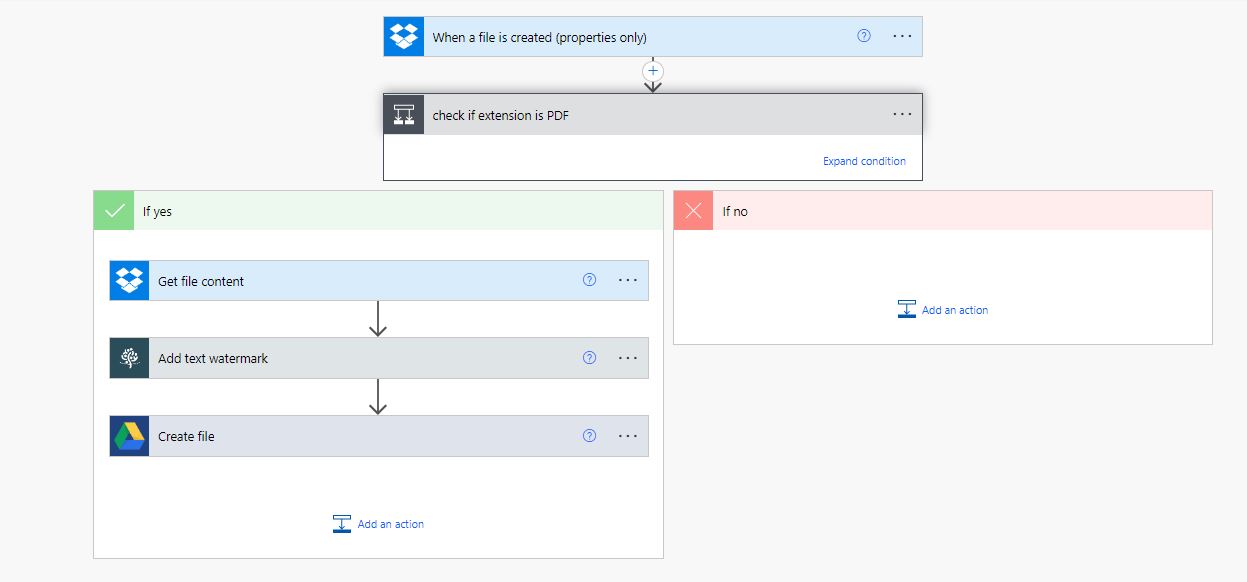The width and height of the screenshot is (1247, 582).
Task: Open help for Add text watermark
Action: pyautogui.click(x=589, y=358)
